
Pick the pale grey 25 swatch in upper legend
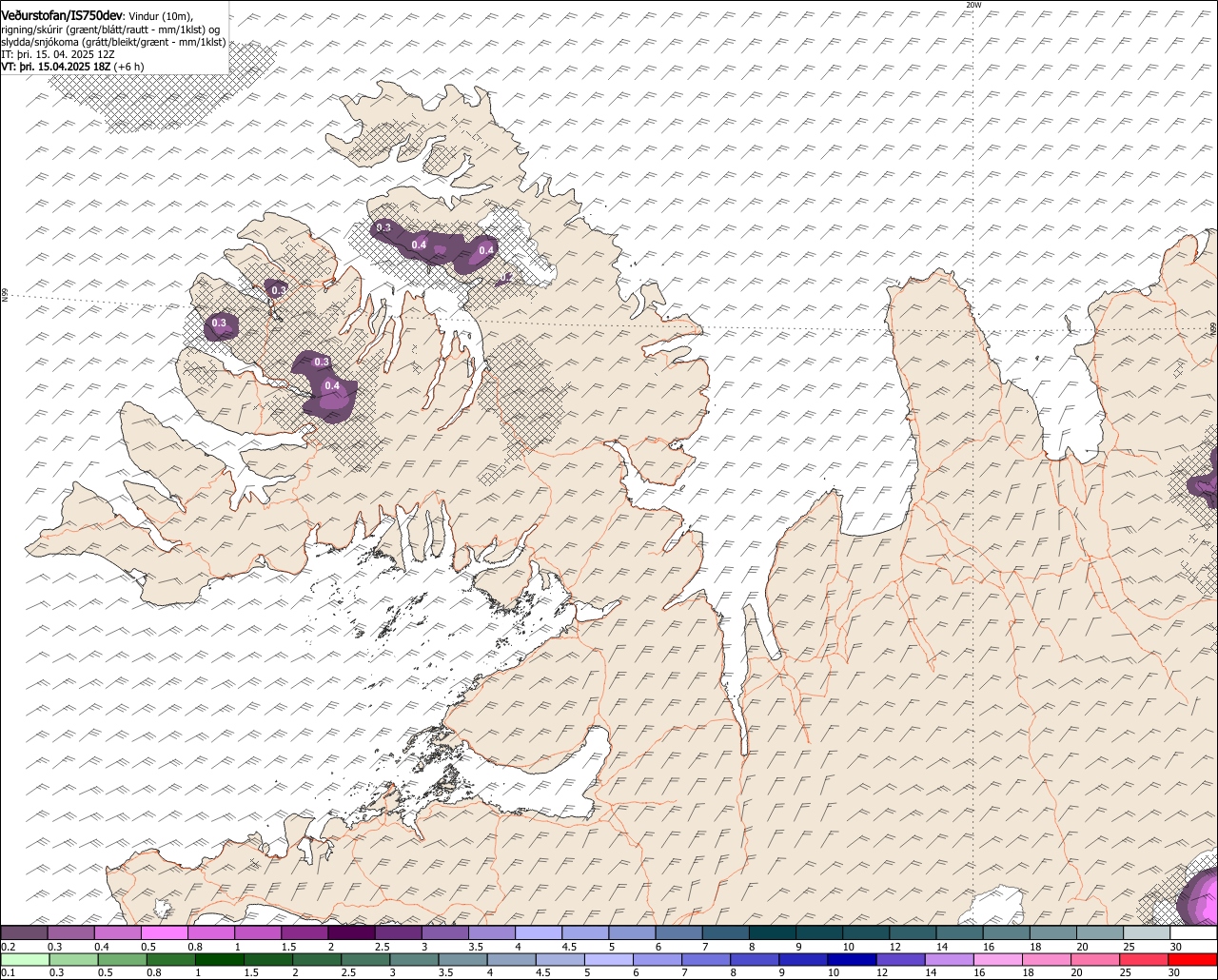[1148, 933]
